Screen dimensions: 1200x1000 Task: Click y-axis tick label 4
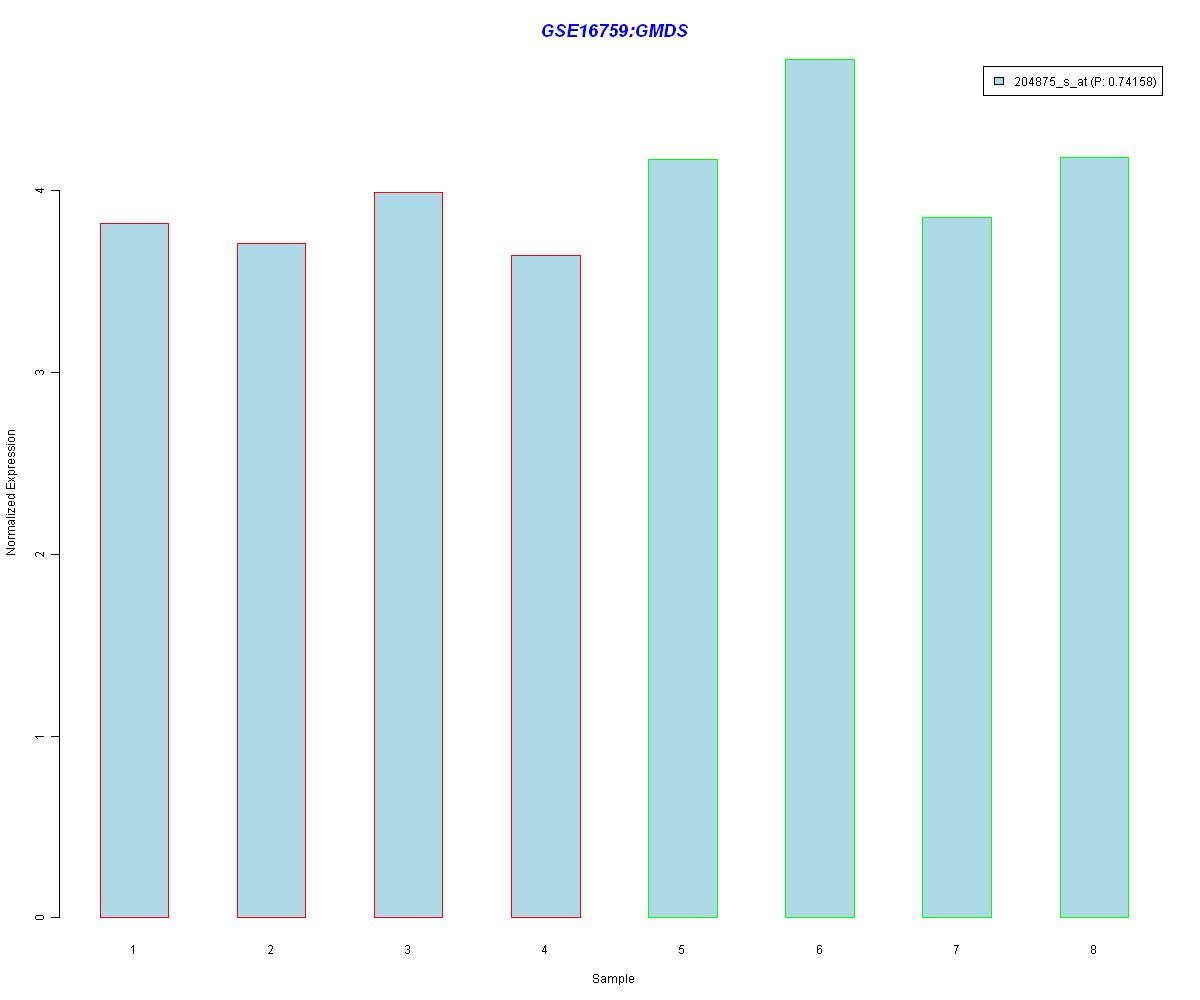(x=39, y=190)
